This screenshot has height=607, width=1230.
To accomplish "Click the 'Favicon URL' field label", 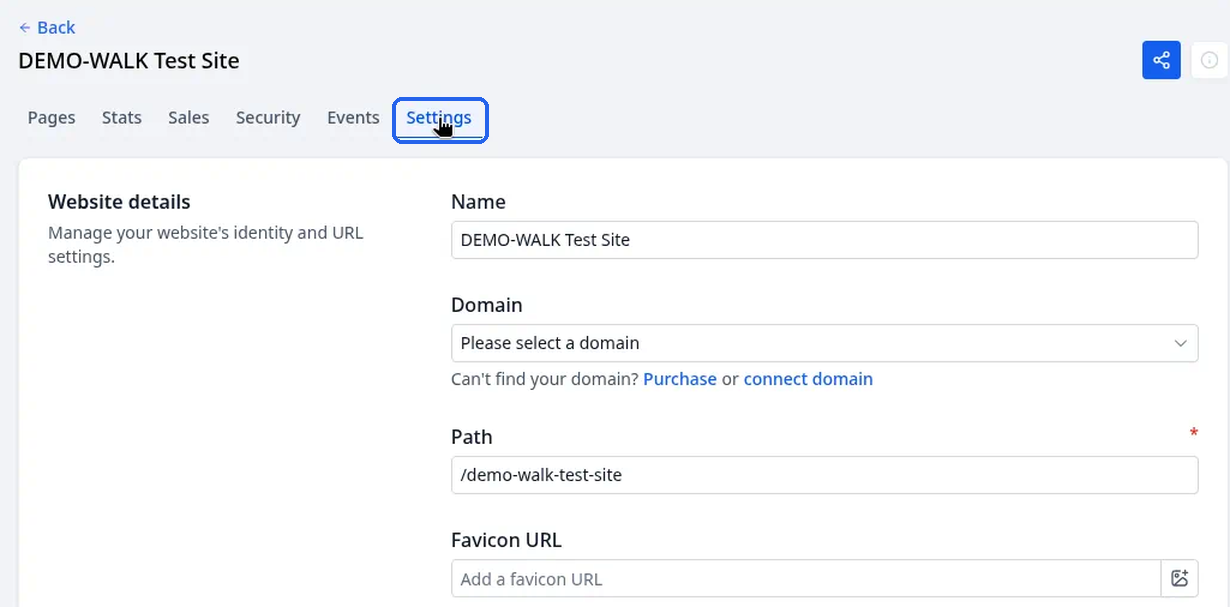I will 506,540.
